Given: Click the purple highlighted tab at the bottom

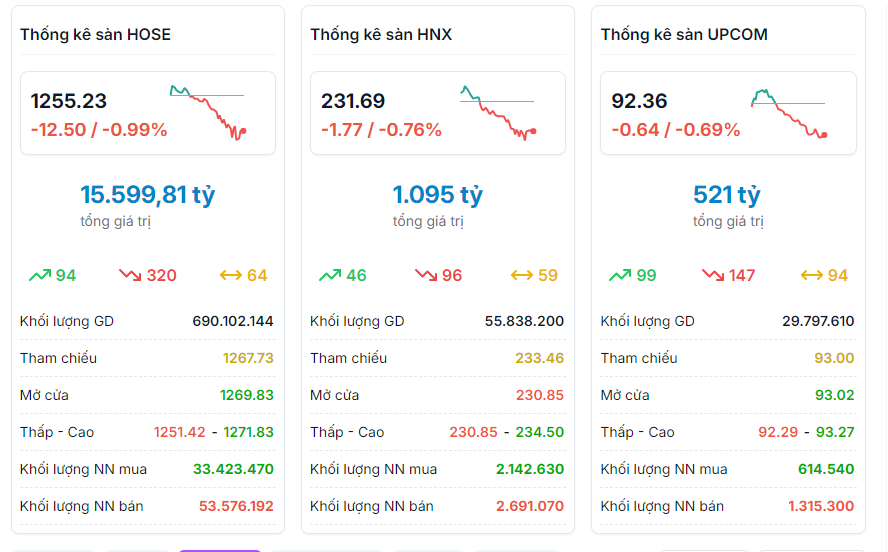Looking at the screenshot, I should (220, 549).
